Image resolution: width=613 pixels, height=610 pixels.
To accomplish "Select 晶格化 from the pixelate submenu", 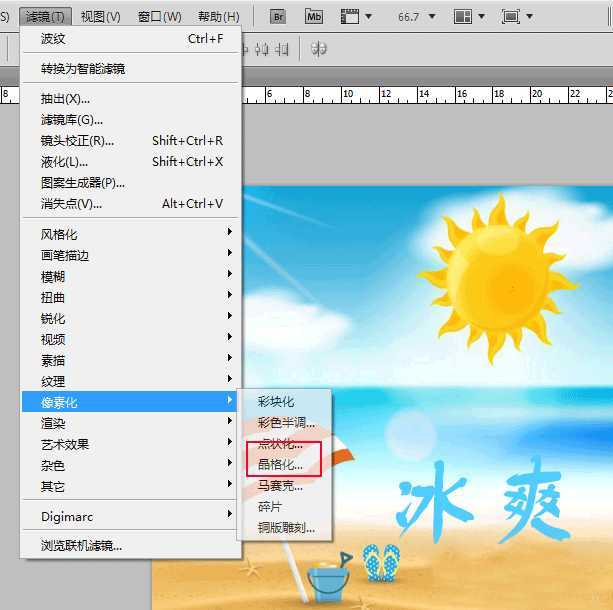I will point(280,465).
